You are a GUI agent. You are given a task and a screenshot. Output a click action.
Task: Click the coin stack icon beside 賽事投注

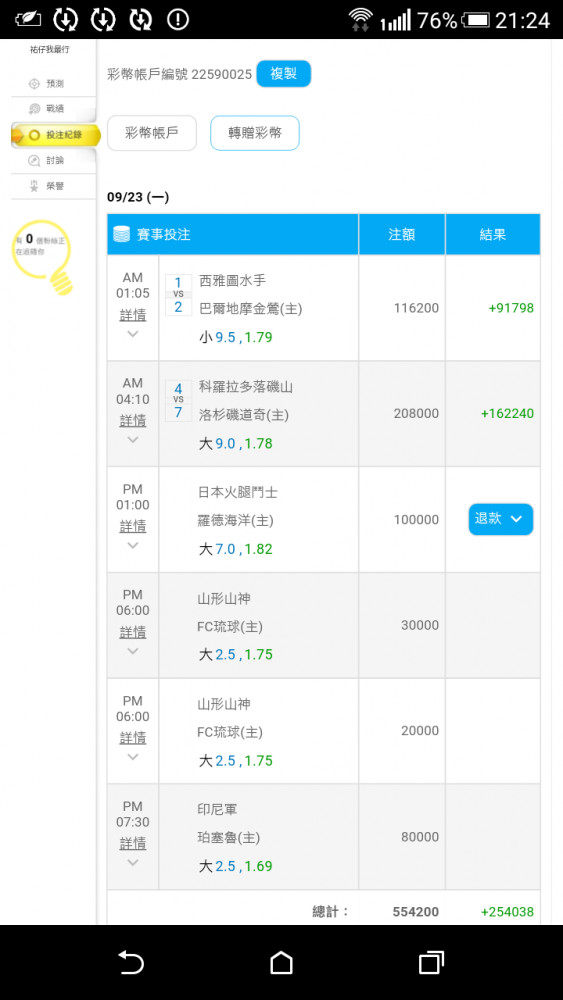click(121, 234)
